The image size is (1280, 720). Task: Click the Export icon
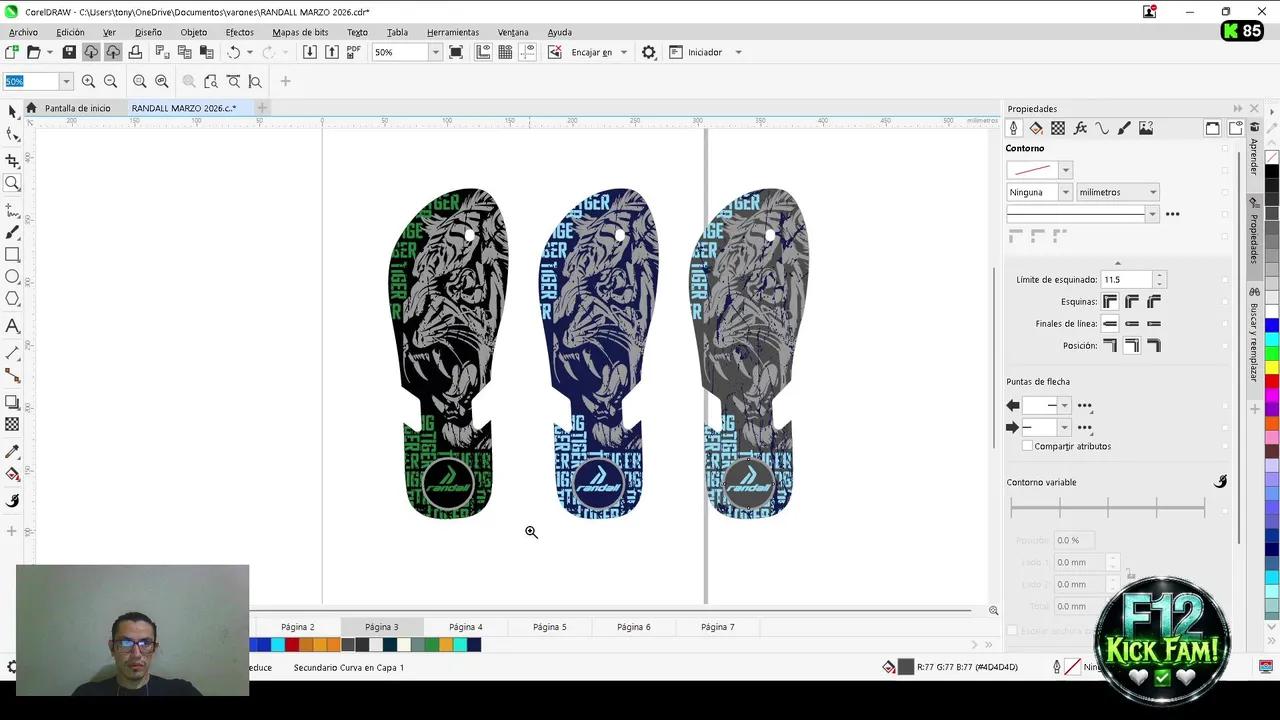[x=332, y=52]
